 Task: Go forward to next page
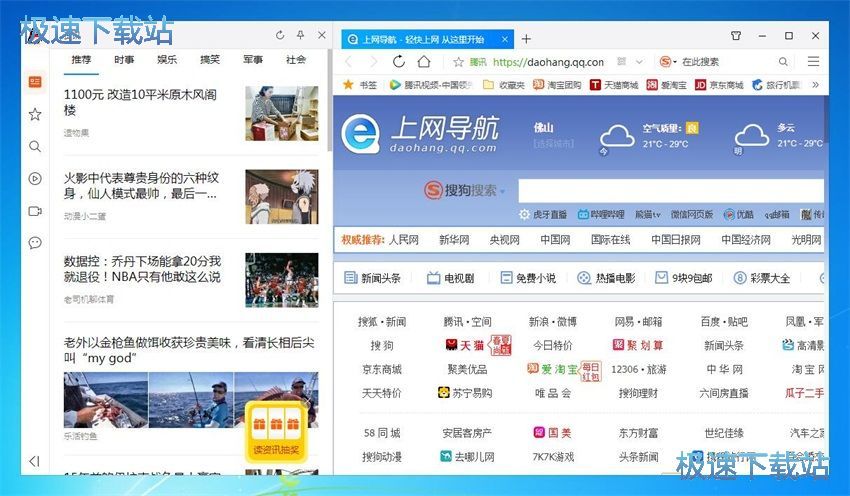point(373,62)
